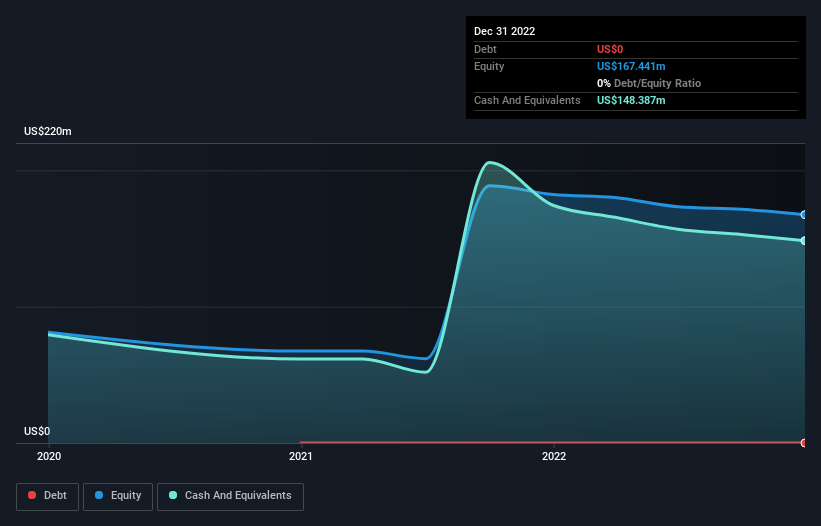Click the 2022 x-axis label
This screenshot has height=526, width=821.
coord(554,456)
